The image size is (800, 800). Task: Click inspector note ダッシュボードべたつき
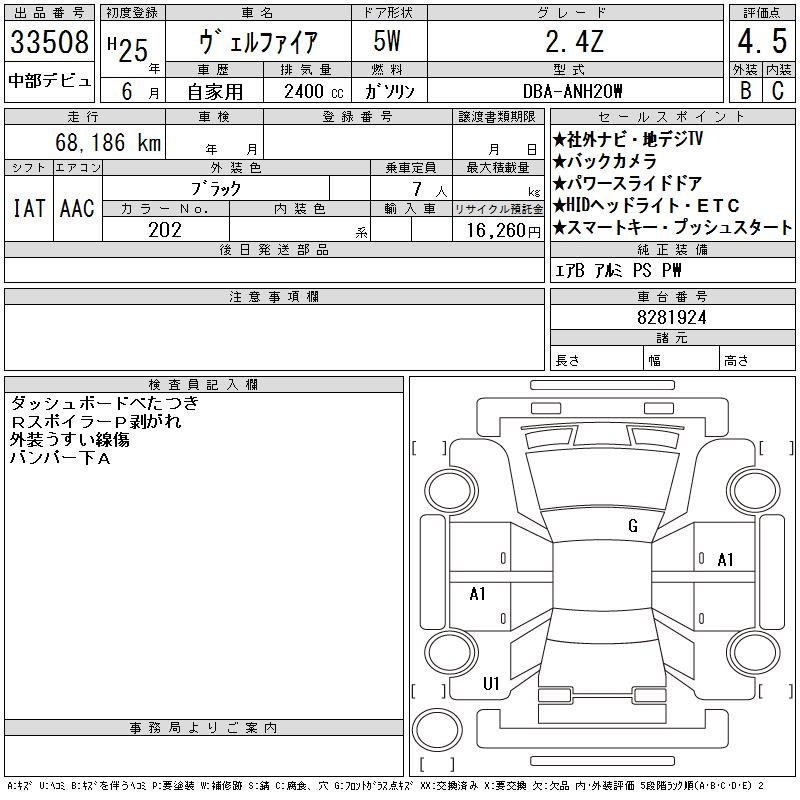click(105, 403)
